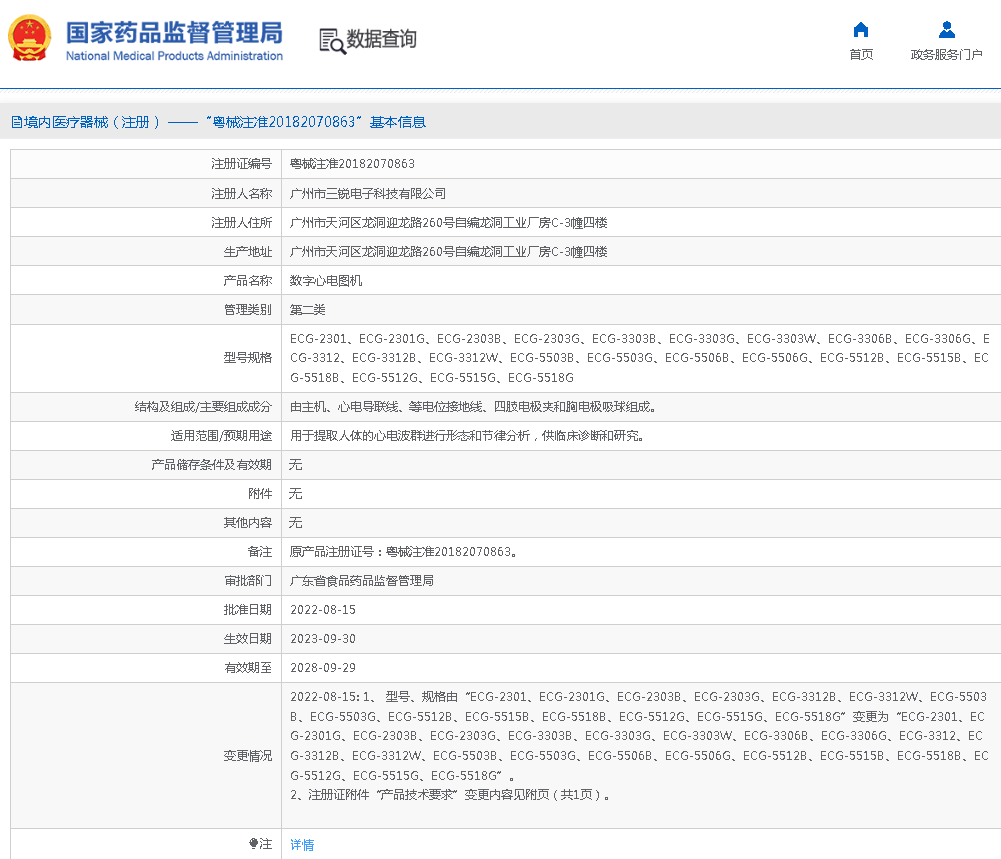The height and width of the screenshot is (859, 1001).
Task: Click the 型号规格 row label
Action: pos(247,358)
